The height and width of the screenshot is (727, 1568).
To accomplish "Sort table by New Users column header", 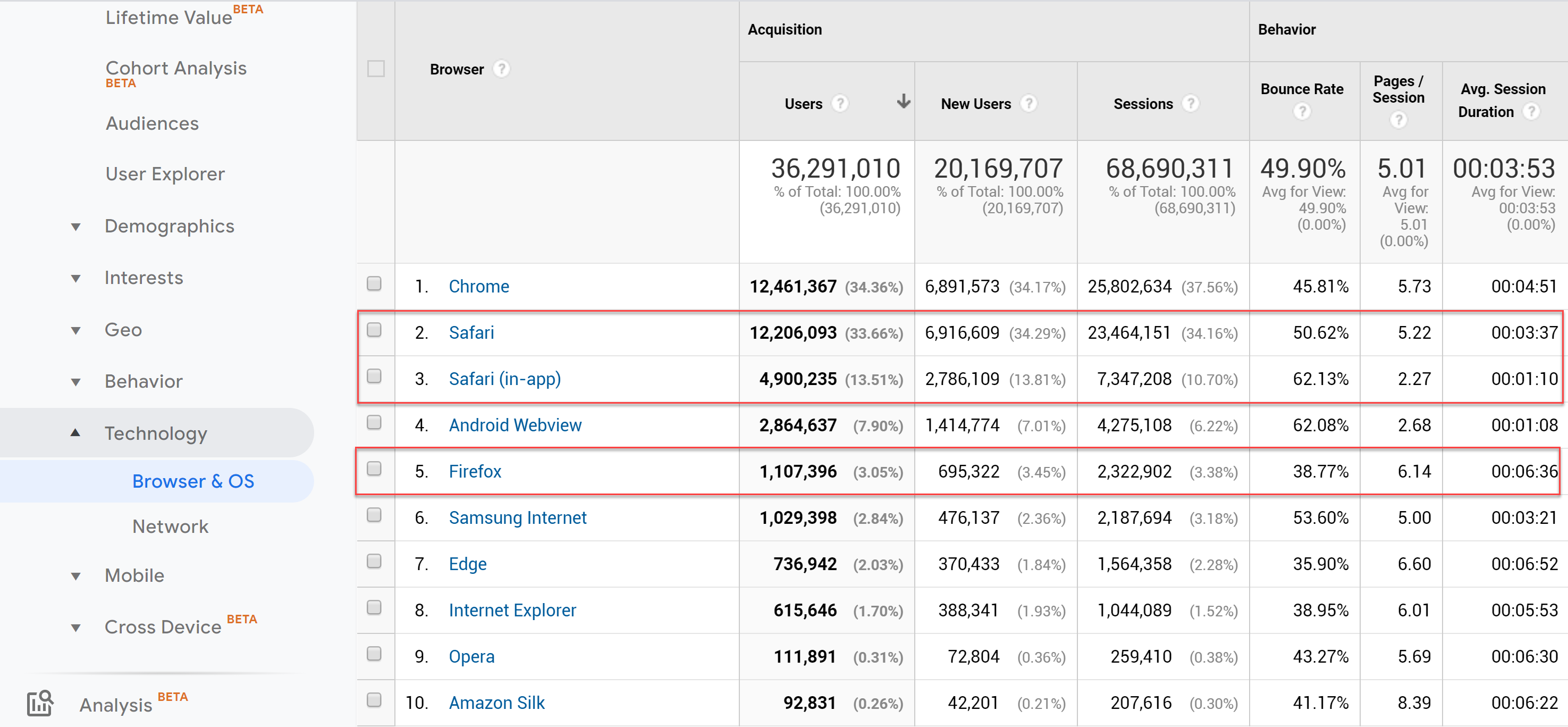I will coord(976,104).
